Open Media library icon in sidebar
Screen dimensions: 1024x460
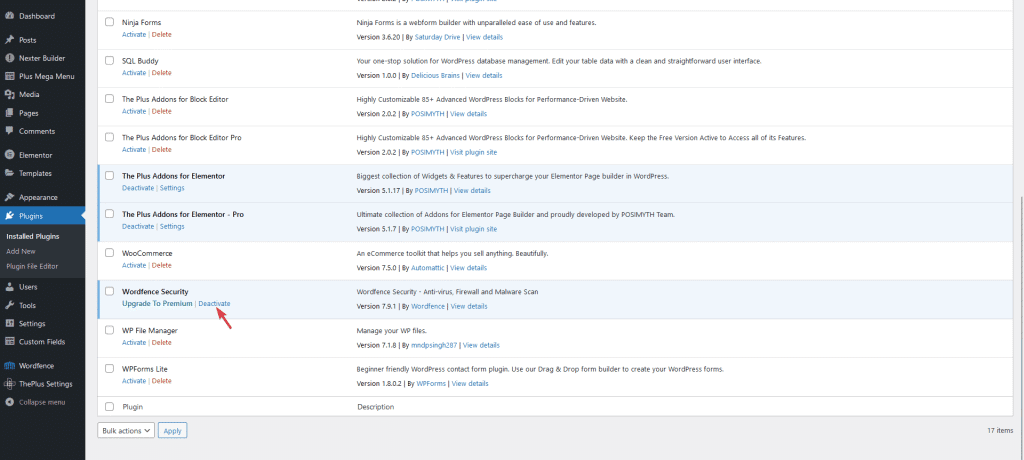tap(9, 94)
